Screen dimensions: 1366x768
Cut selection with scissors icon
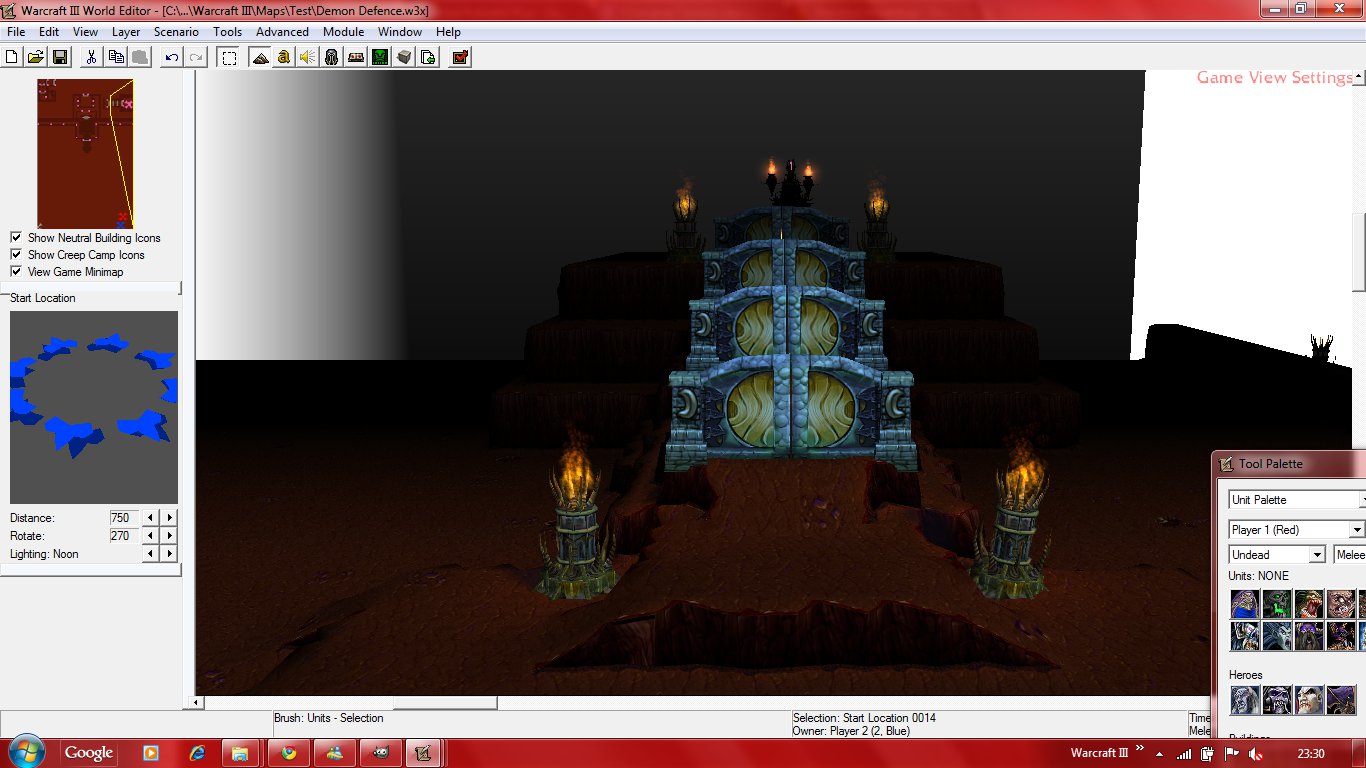pyautogui.click(x=91, y=57)
